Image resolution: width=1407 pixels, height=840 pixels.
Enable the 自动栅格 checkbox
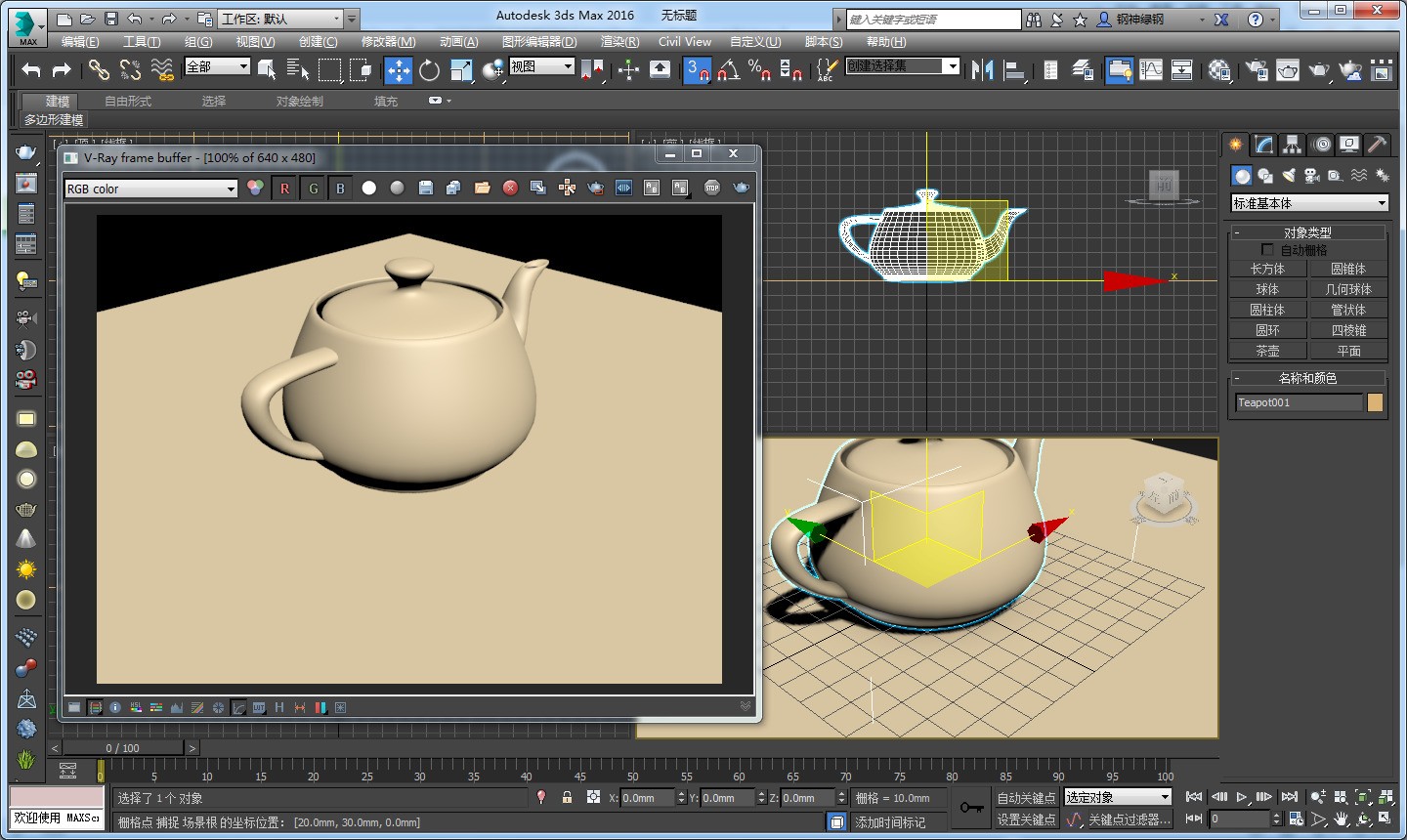(x=1267, y=250)
